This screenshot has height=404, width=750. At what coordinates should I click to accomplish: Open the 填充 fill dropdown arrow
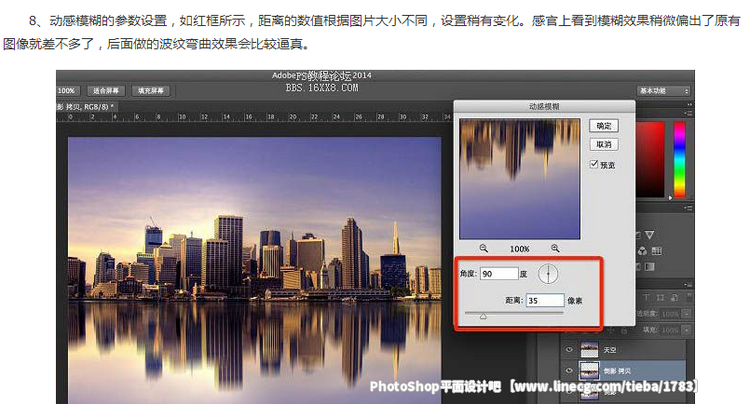coord(687,330)
